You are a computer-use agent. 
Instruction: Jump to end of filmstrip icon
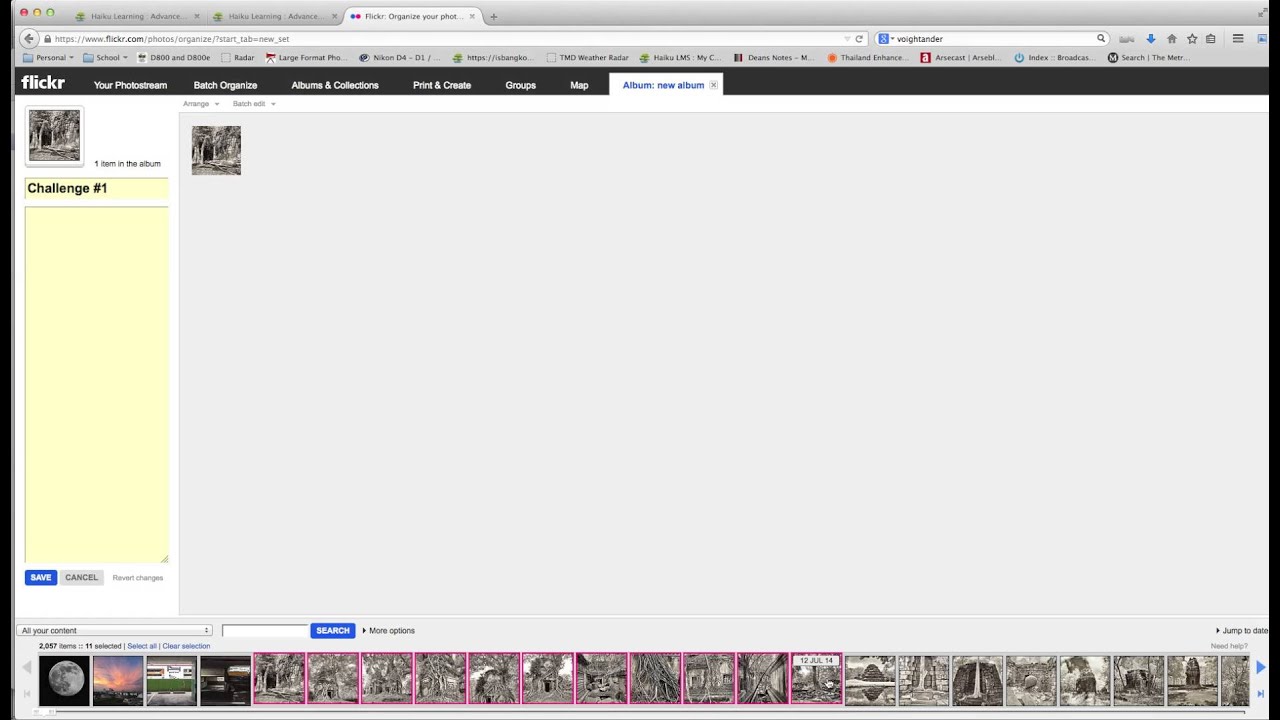tap(1260, 693)
